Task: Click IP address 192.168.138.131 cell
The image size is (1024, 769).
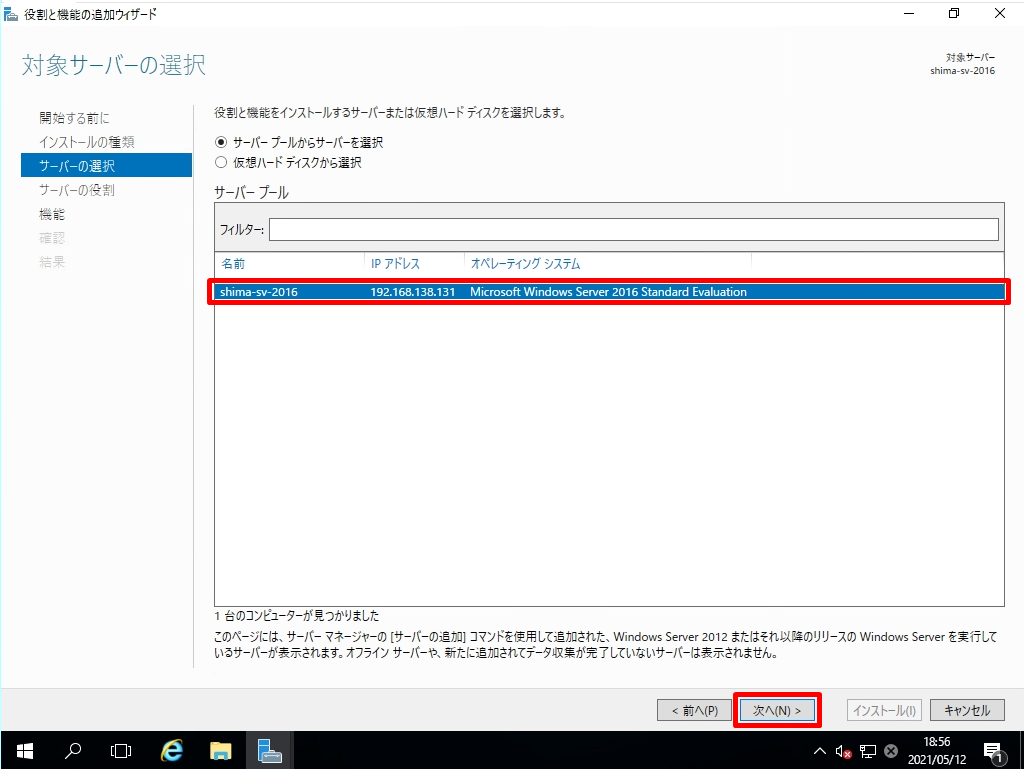Action: pos(413,292)
